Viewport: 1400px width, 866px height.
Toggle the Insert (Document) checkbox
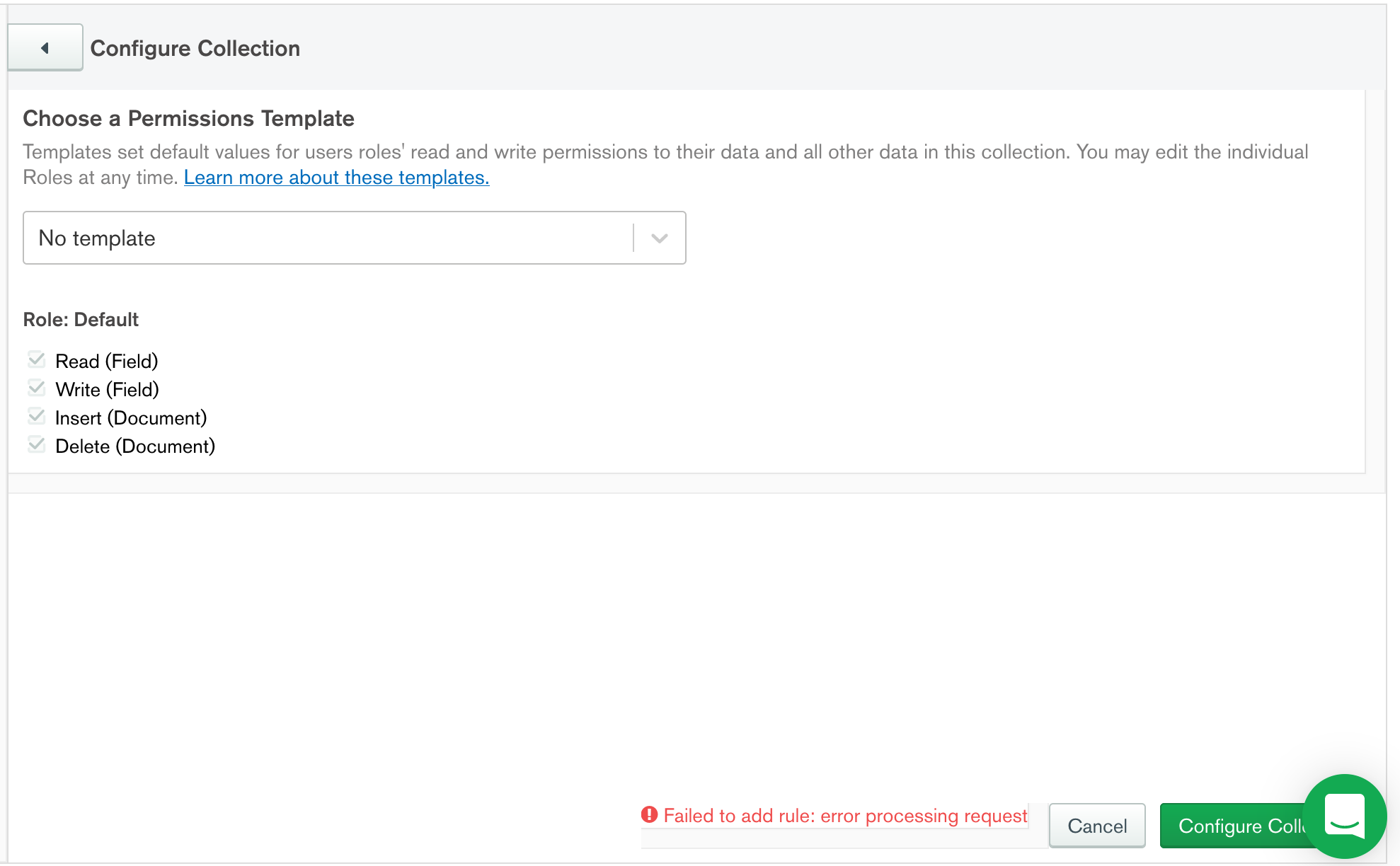[37, 417]
